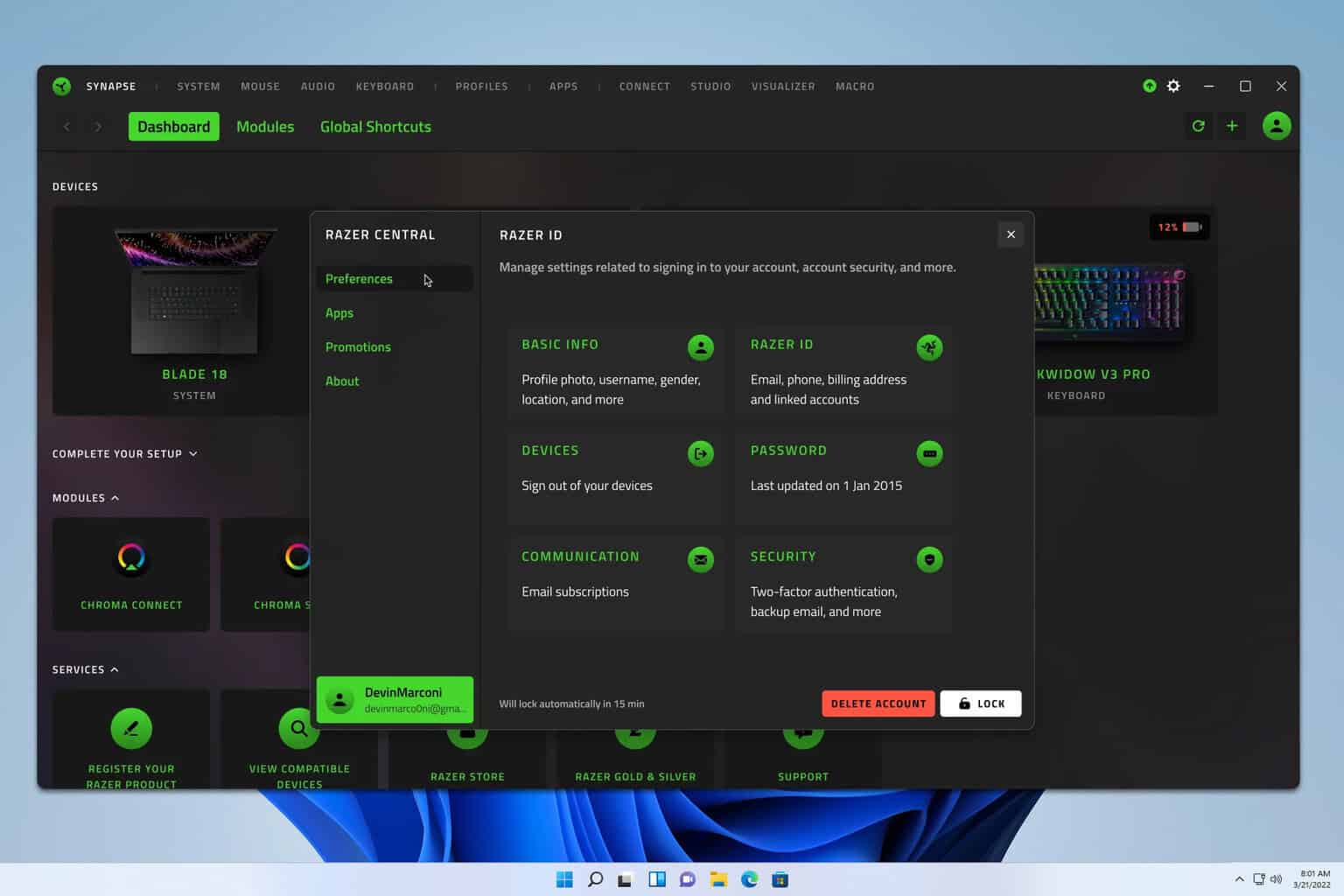Close the Razer Central dialog
This screenshot has height=896, width=1344.
pyautogui.click(x=1011, y=234)
